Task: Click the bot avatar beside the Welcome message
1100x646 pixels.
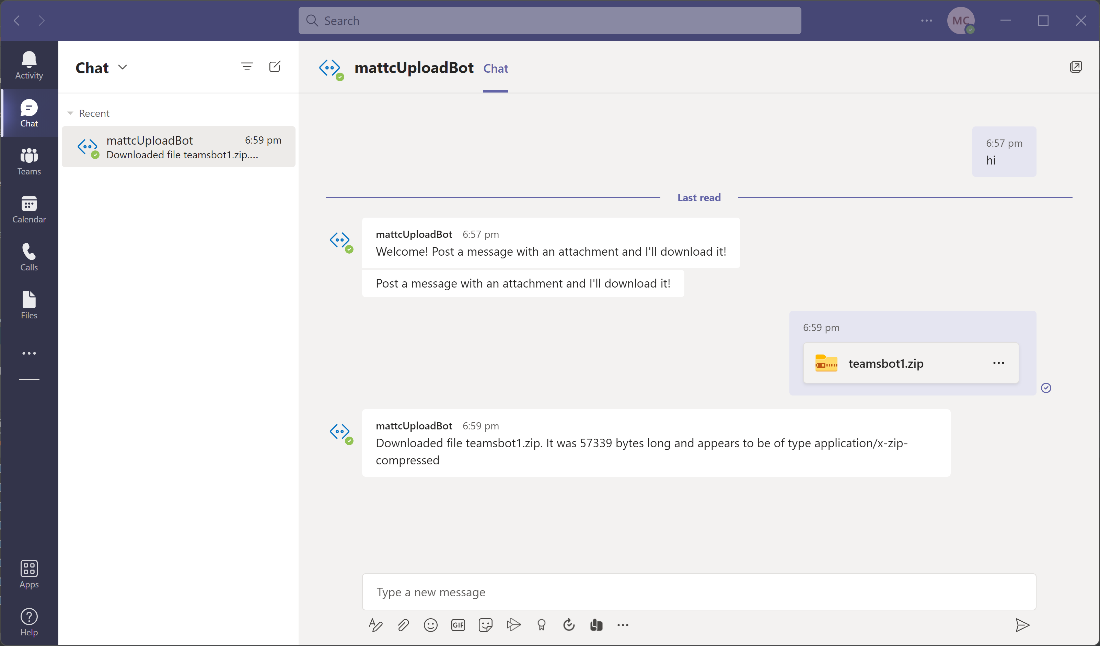Action: (x=341, y=241)
